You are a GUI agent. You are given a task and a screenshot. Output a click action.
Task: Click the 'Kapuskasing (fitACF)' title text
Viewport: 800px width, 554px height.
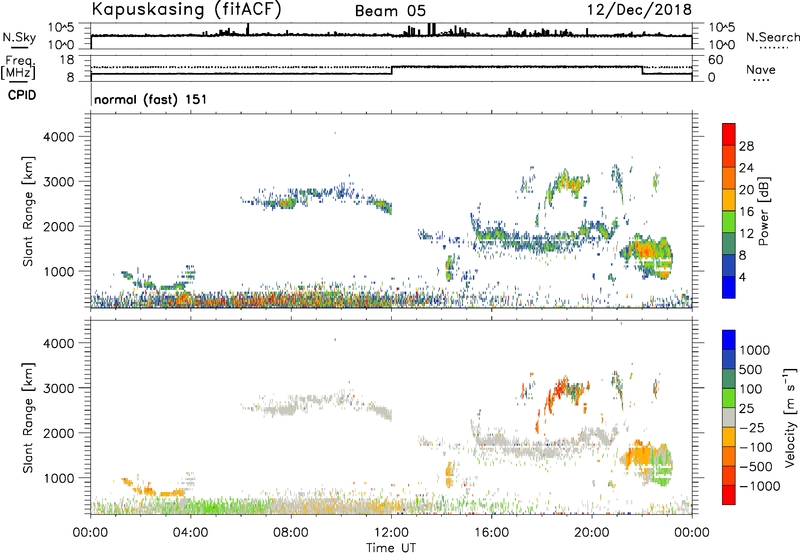tap(186, 9)
